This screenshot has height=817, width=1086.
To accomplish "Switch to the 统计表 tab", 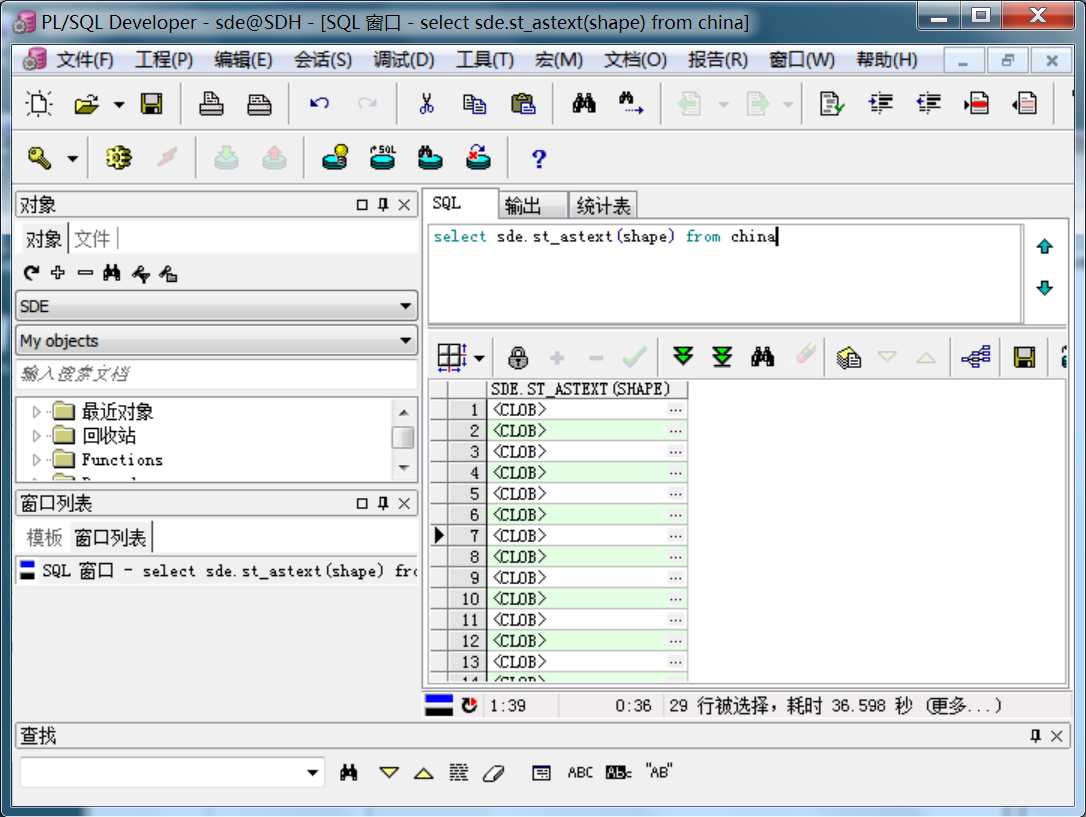I will pos(603,206).
